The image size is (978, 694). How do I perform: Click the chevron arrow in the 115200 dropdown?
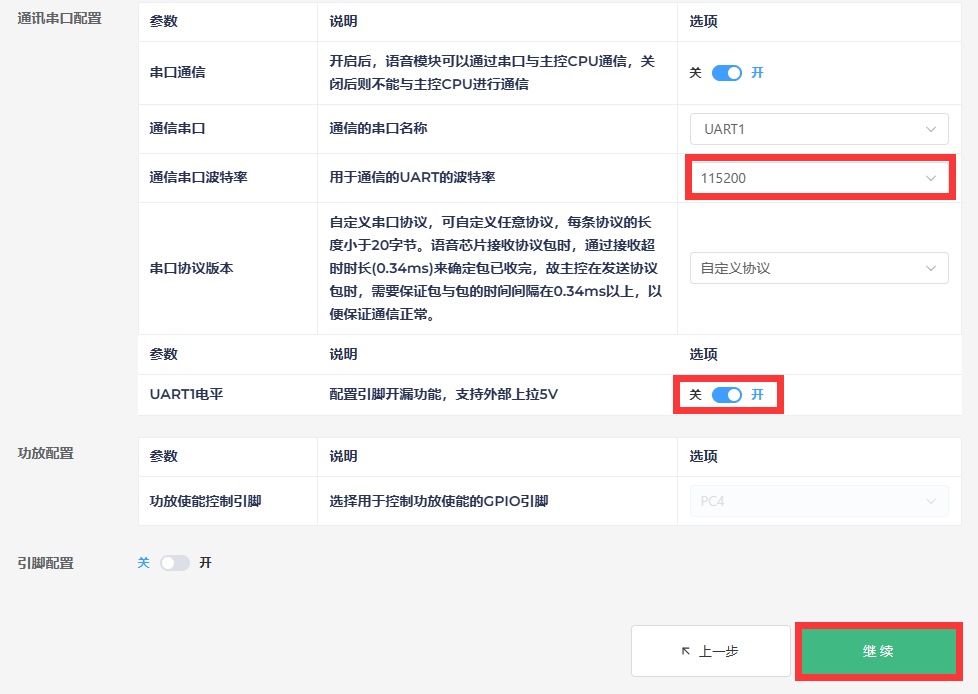[931, 178]
